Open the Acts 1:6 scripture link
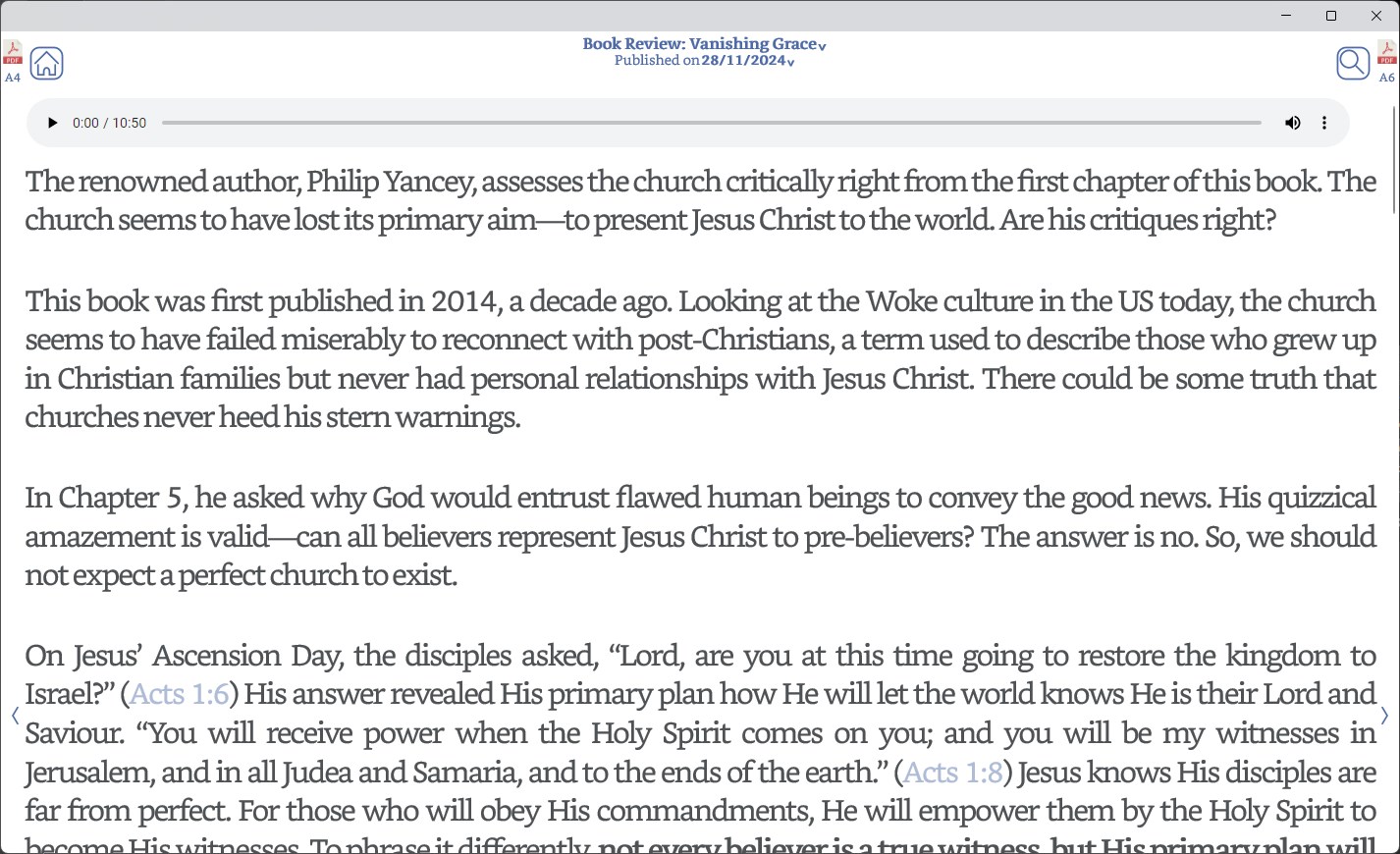The height and width of the screenshot is (854, 1400). click(x=180, y=694)
